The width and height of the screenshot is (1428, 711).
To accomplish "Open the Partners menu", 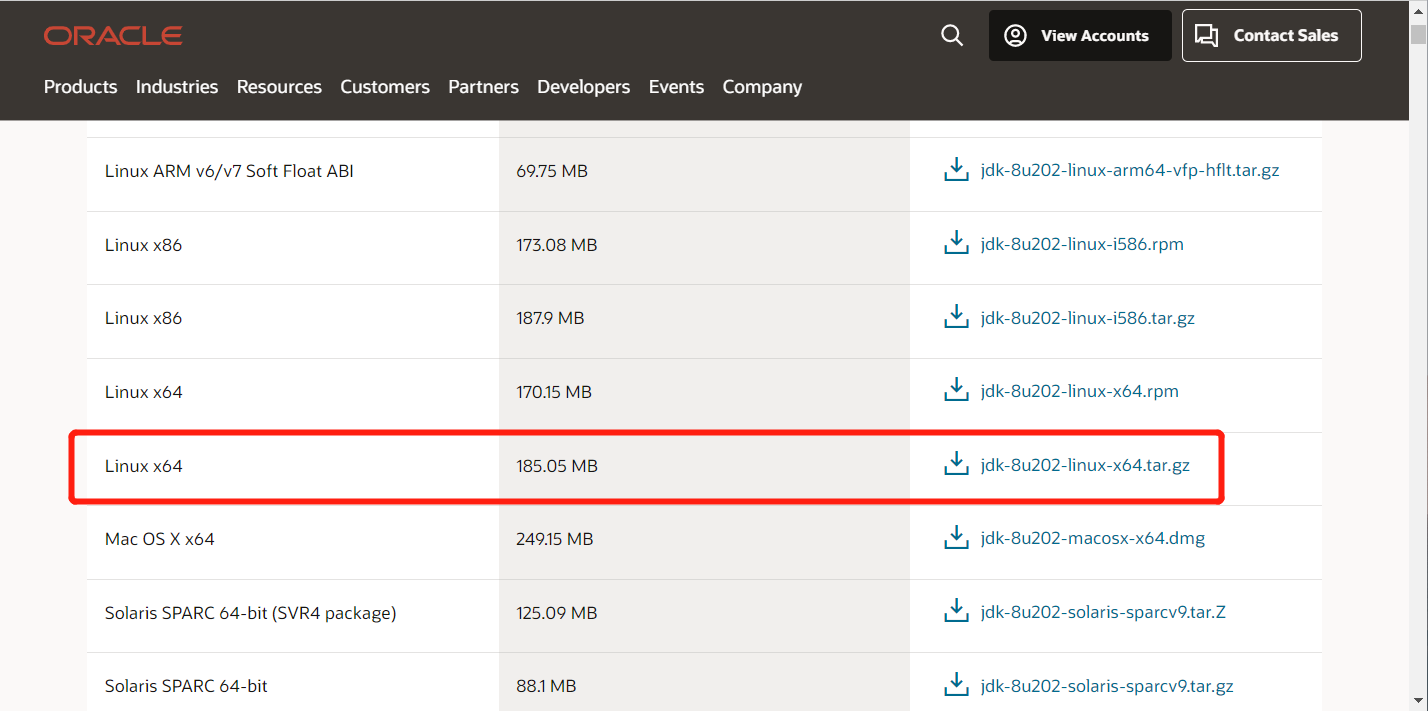I will tap(483, 87).
